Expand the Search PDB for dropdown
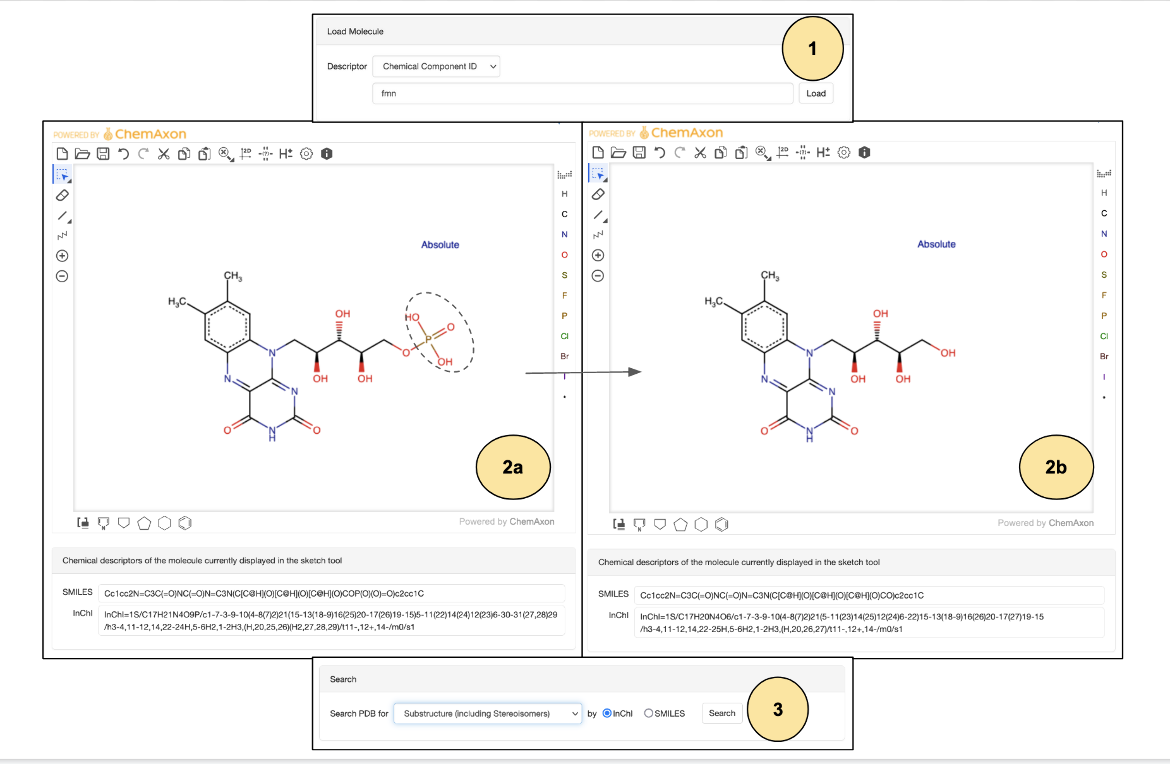Screen dimensions: 1170x764 point(487,713)
